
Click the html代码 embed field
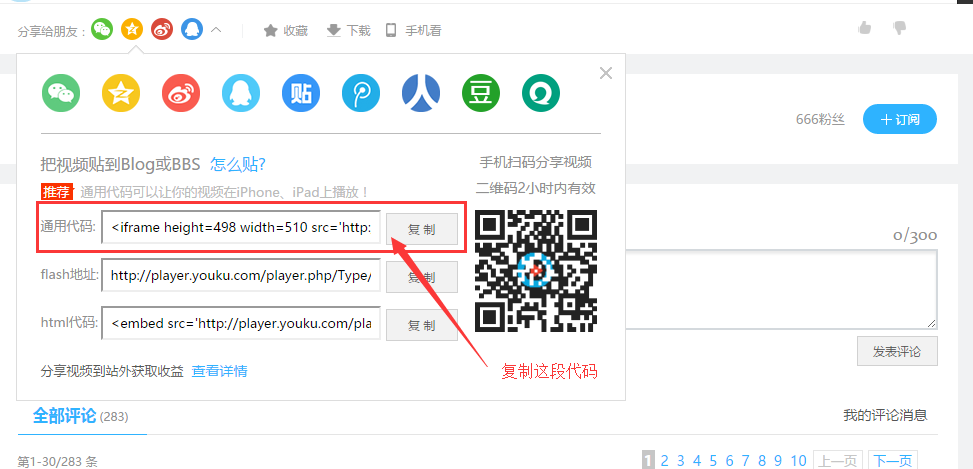241,323
